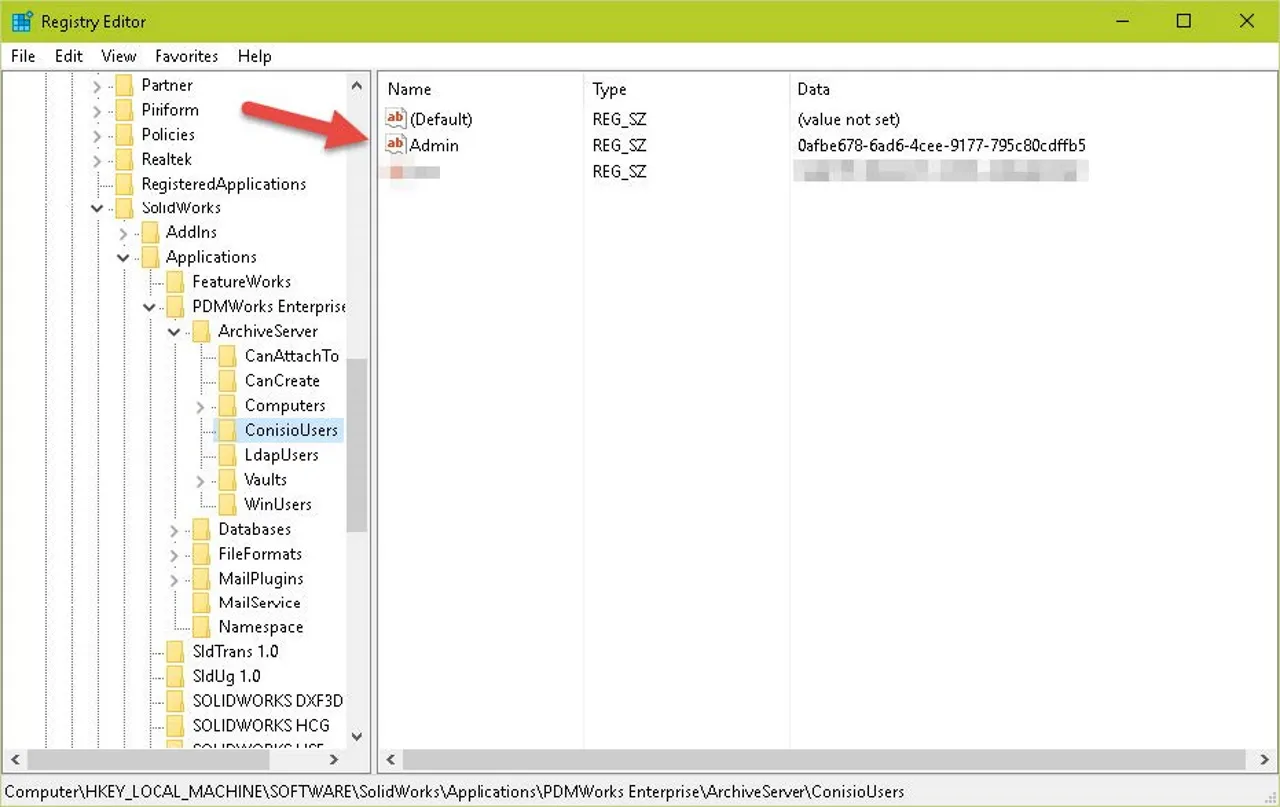Click the Policies folder icon
The width and height of the screenshot is (1280, 807).
point(124,134)
